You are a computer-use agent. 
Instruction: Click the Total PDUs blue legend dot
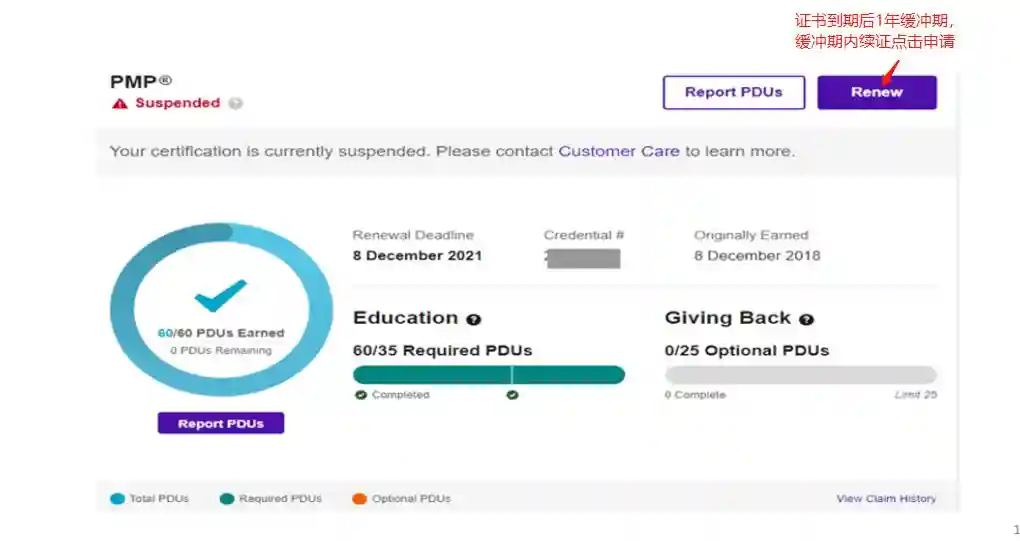pos(117,498)
